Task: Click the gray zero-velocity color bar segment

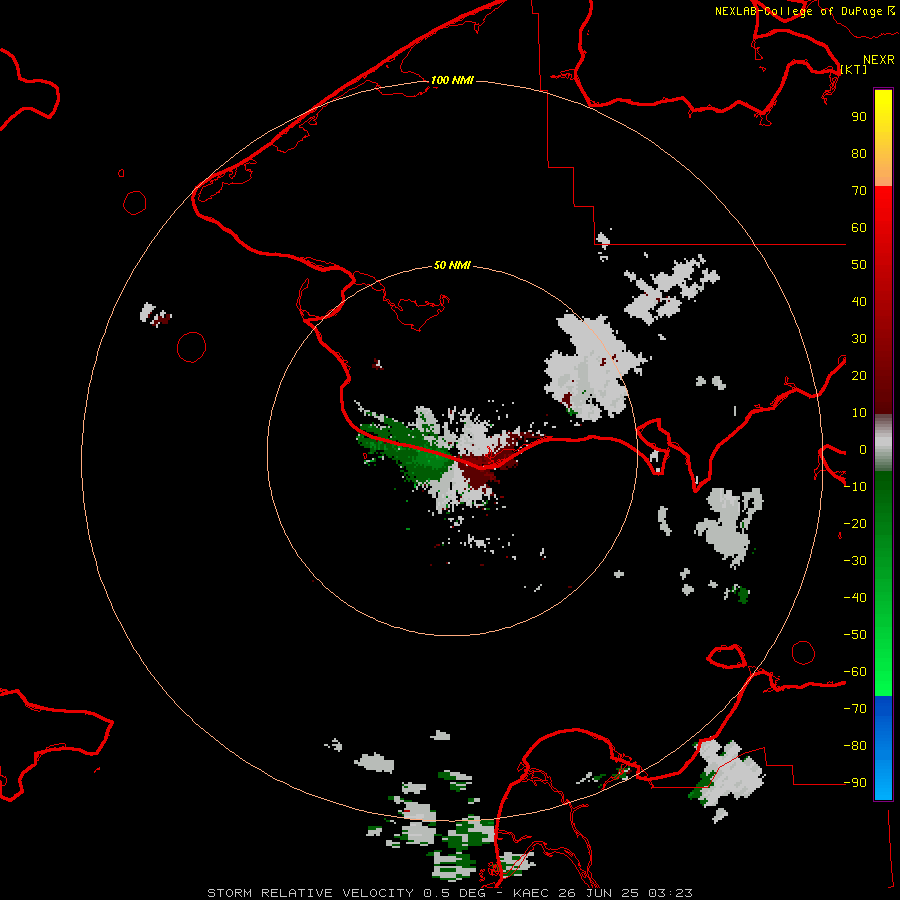Action: (x=883, y=443)
